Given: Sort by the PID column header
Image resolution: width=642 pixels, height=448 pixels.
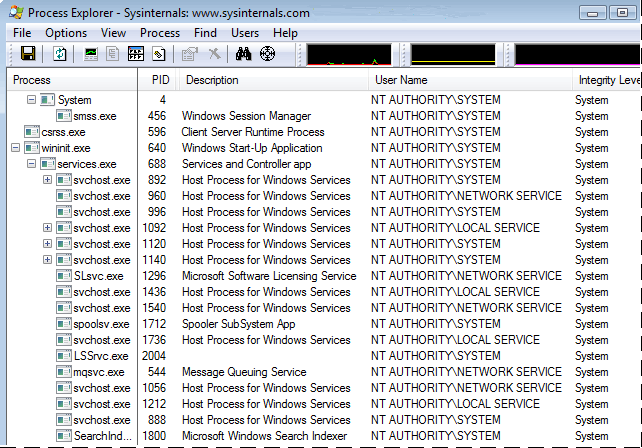Looking at the screenshot, I should pos(160,80).
